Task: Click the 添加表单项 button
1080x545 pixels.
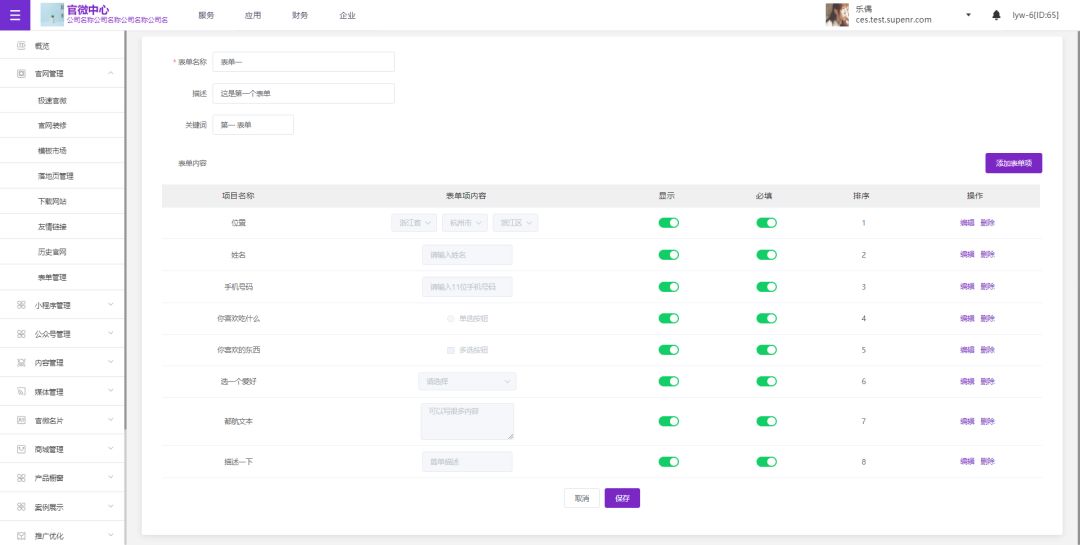Action: (1013, 163)
